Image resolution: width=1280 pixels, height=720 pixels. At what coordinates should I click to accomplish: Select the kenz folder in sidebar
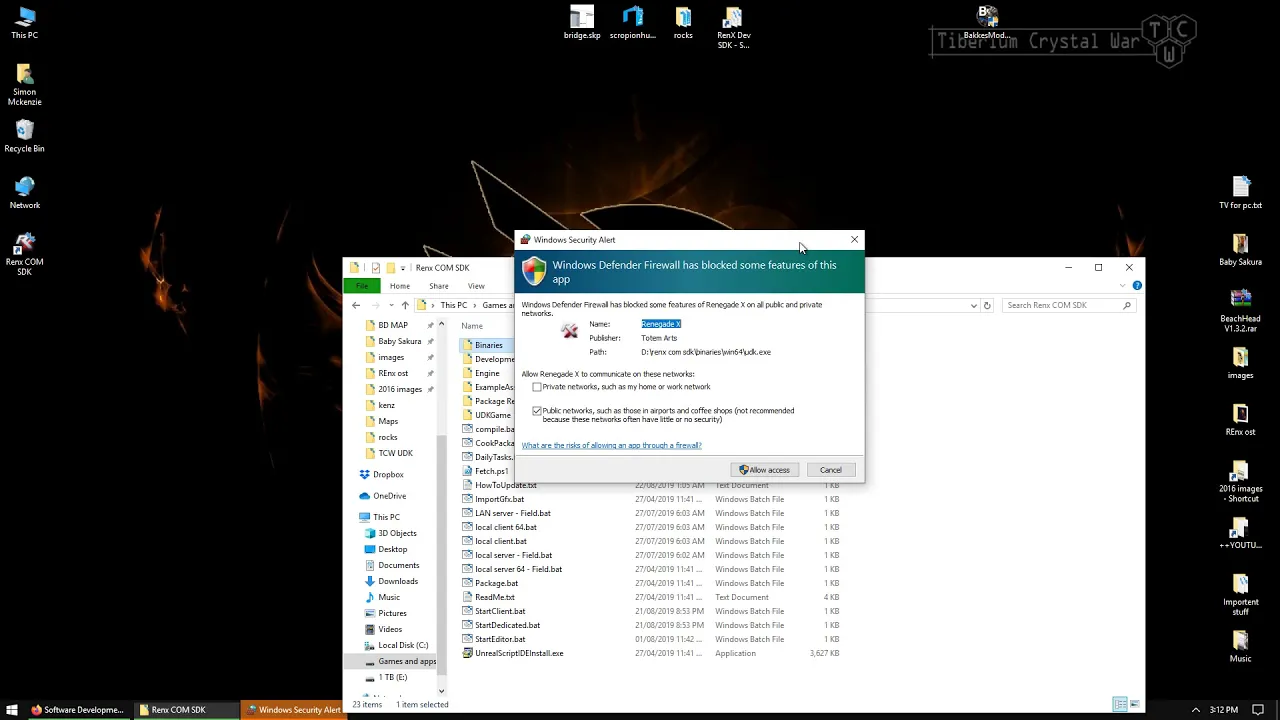click(x=386, y=405)
